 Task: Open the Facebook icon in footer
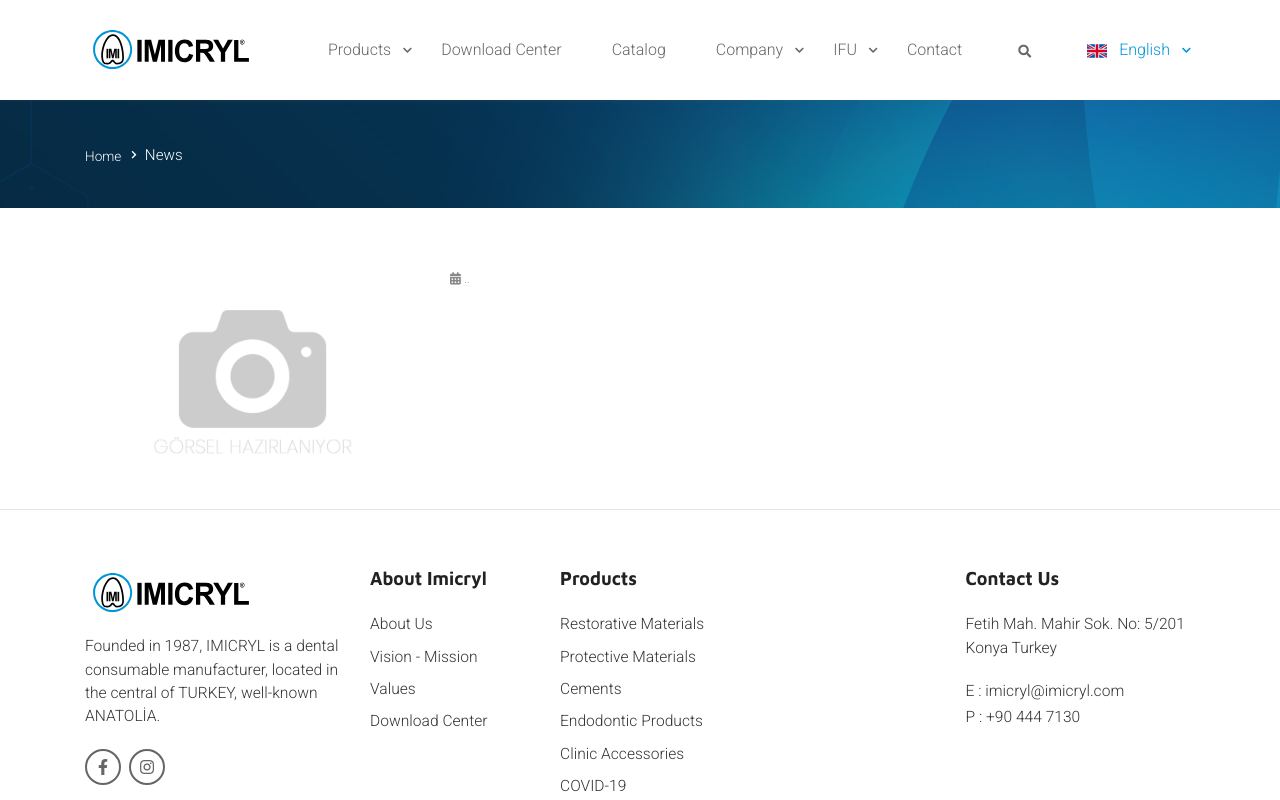(103, 767)
